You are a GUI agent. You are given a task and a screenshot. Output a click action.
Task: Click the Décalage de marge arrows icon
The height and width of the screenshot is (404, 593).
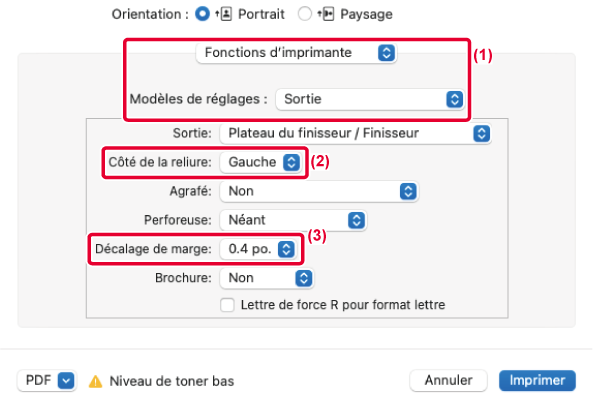click(286, 249)
